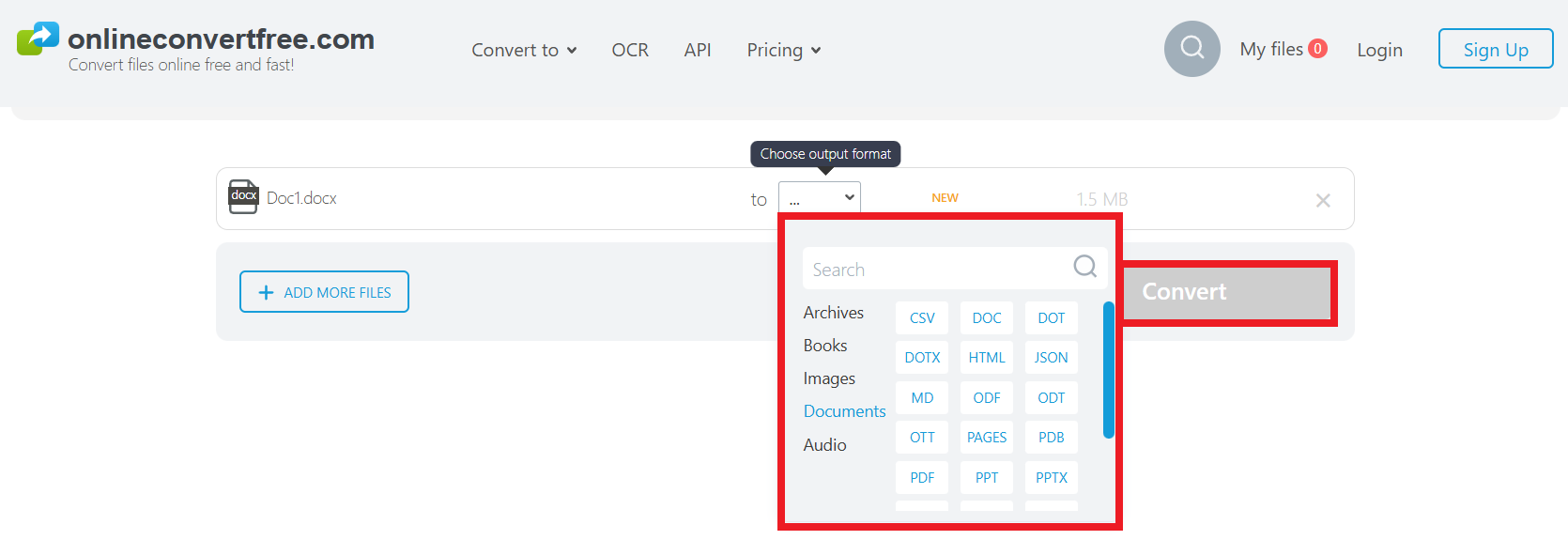Click the My files counter badge

coord(1317,49)
